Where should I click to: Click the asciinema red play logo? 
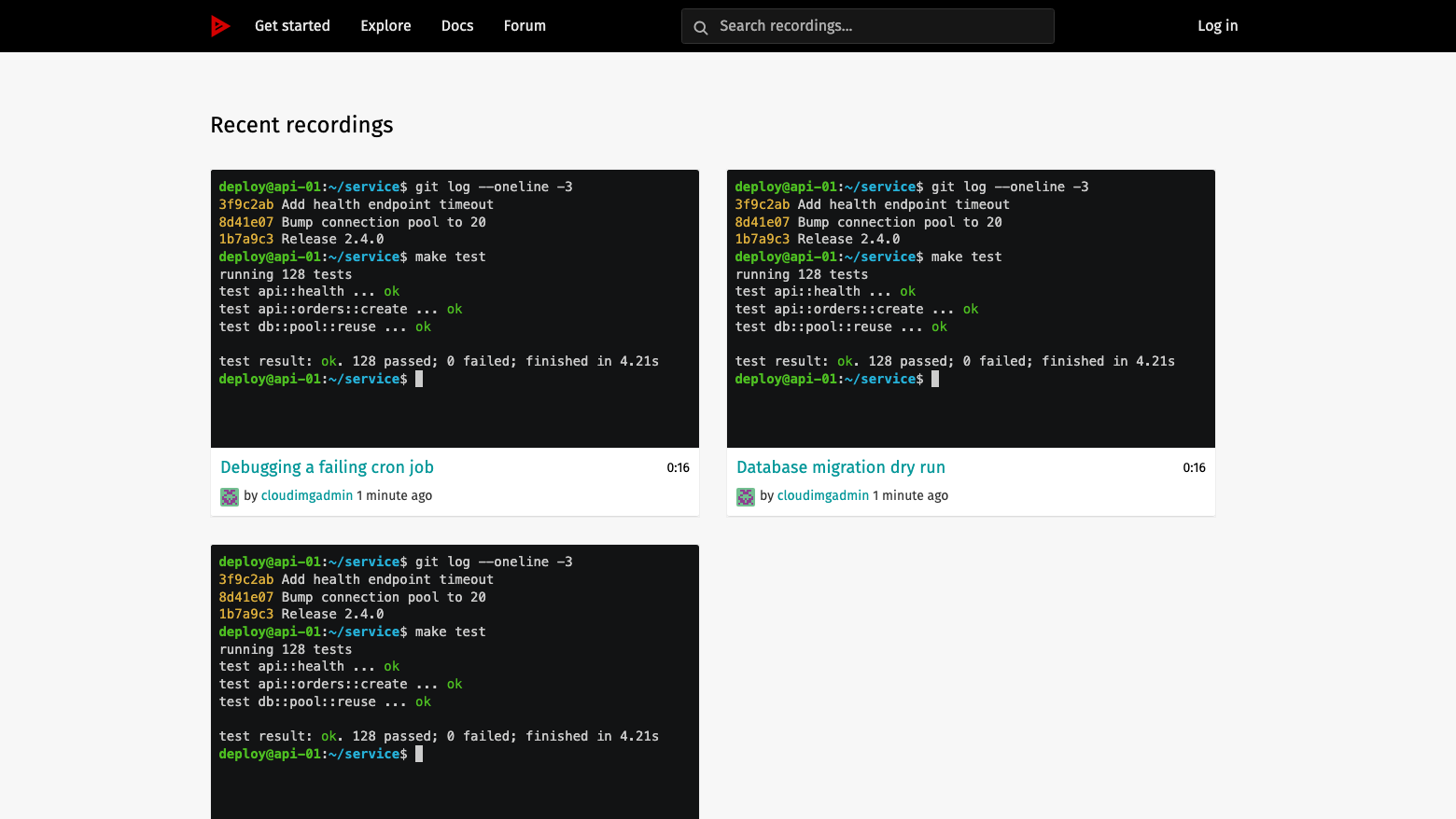[x=220, y=26]
